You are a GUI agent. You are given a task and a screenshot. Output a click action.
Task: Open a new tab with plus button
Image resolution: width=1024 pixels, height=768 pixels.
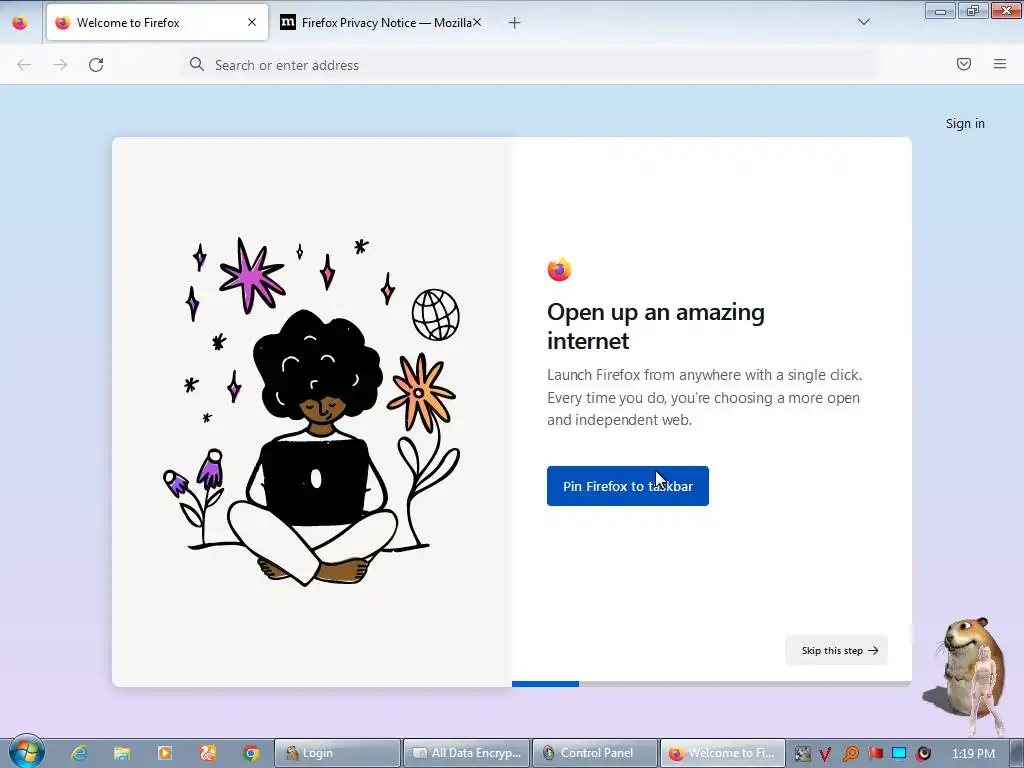(515, 23)
